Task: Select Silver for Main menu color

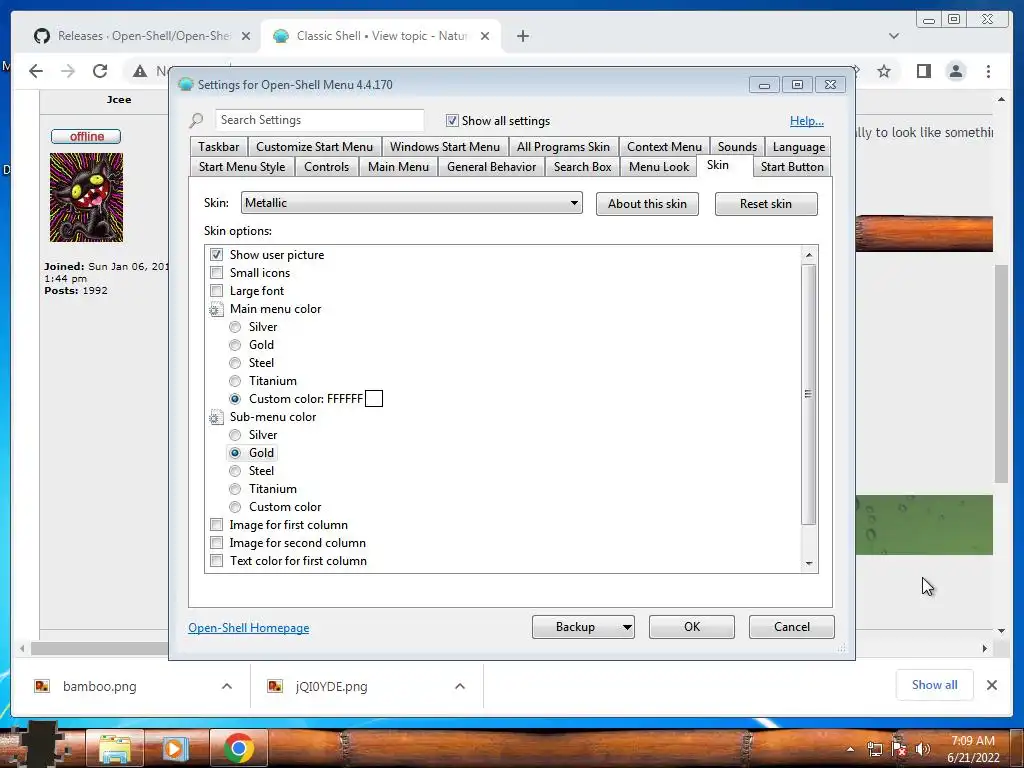Action: tap(235, 327)
